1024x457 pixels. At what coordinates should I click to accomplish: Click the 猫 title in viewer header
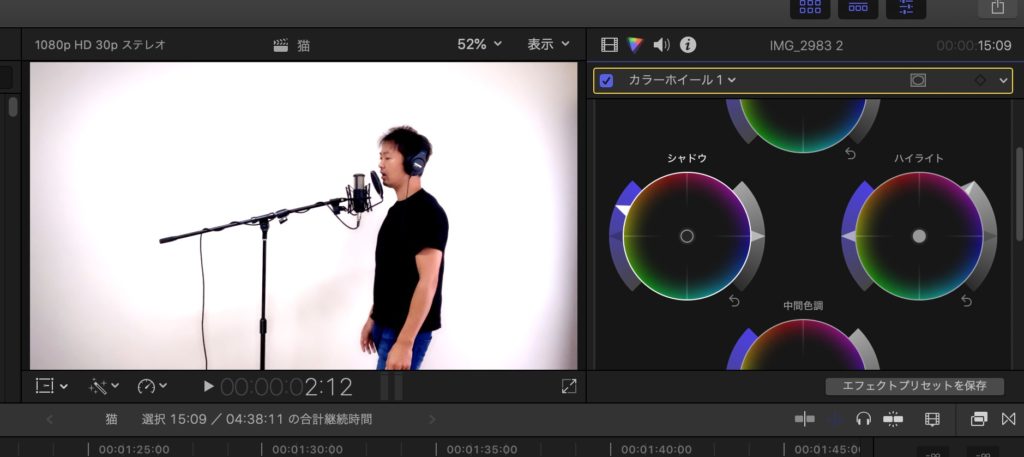pyautogui.click(x=303, y=46)
